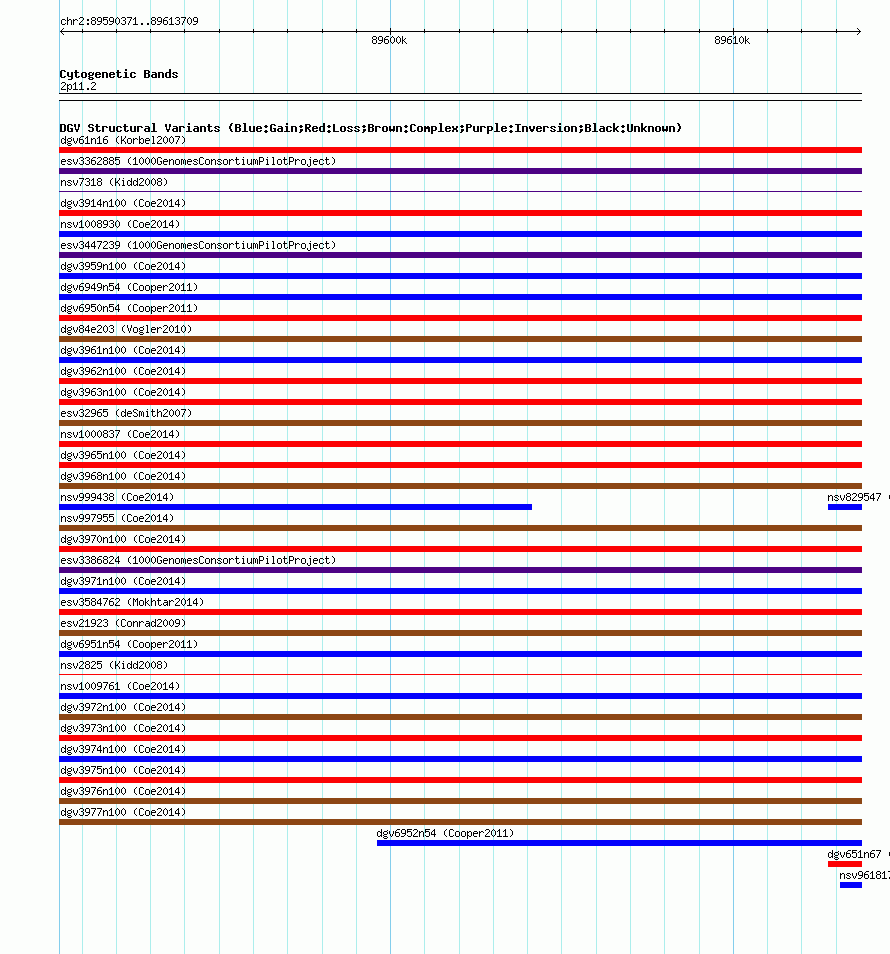Open dgv3974n100 (Coe2014) variant
The width and height of the screenshot is (890, 954).
pos(123,749)
